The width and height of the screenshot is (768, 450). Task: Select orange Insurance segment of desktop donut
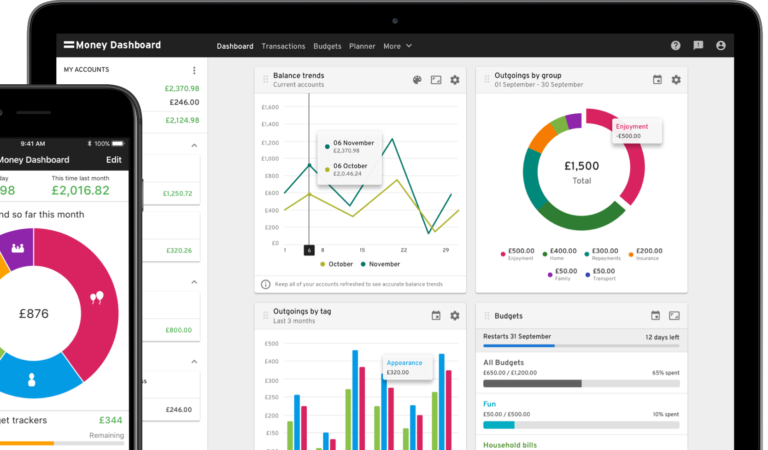pyautogui.click(x=543, y=137)
